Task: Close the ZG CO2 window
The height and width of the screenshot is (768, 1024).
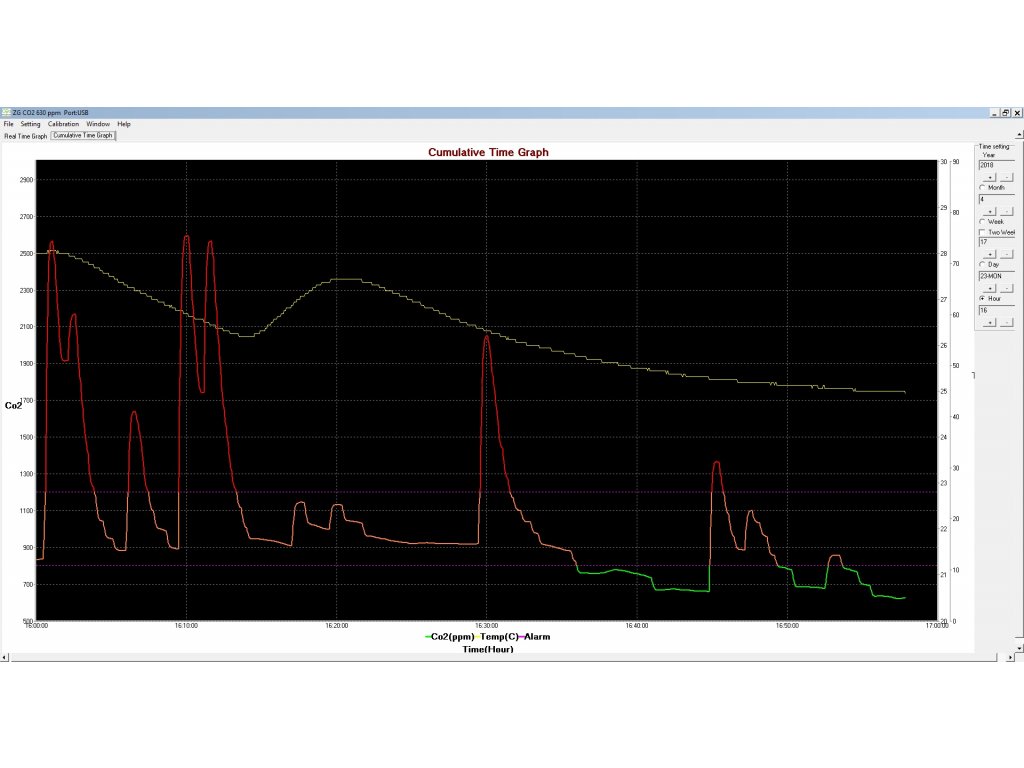Action: click(1017, 113)
